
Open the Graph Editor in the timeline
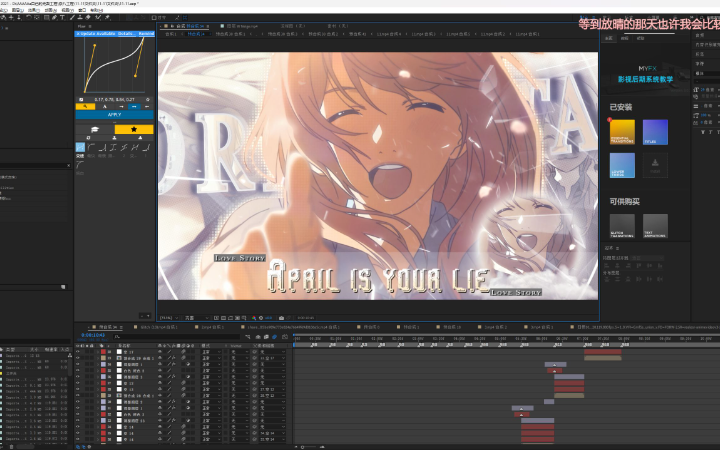click(x=285, y=337)
